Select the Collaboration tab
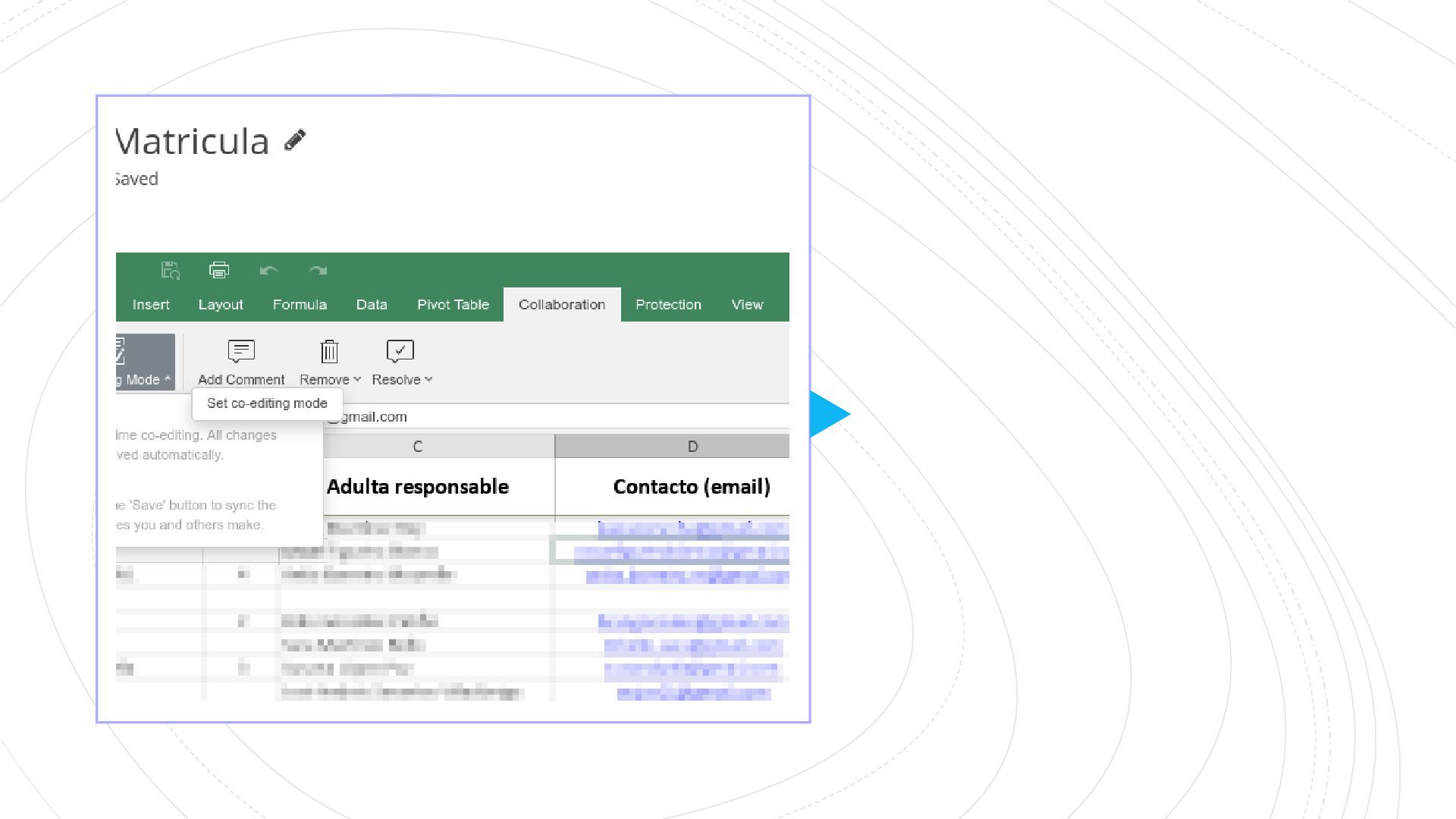Image resolution: width=1456 pixels, height=819 pixels. (562, 304)
